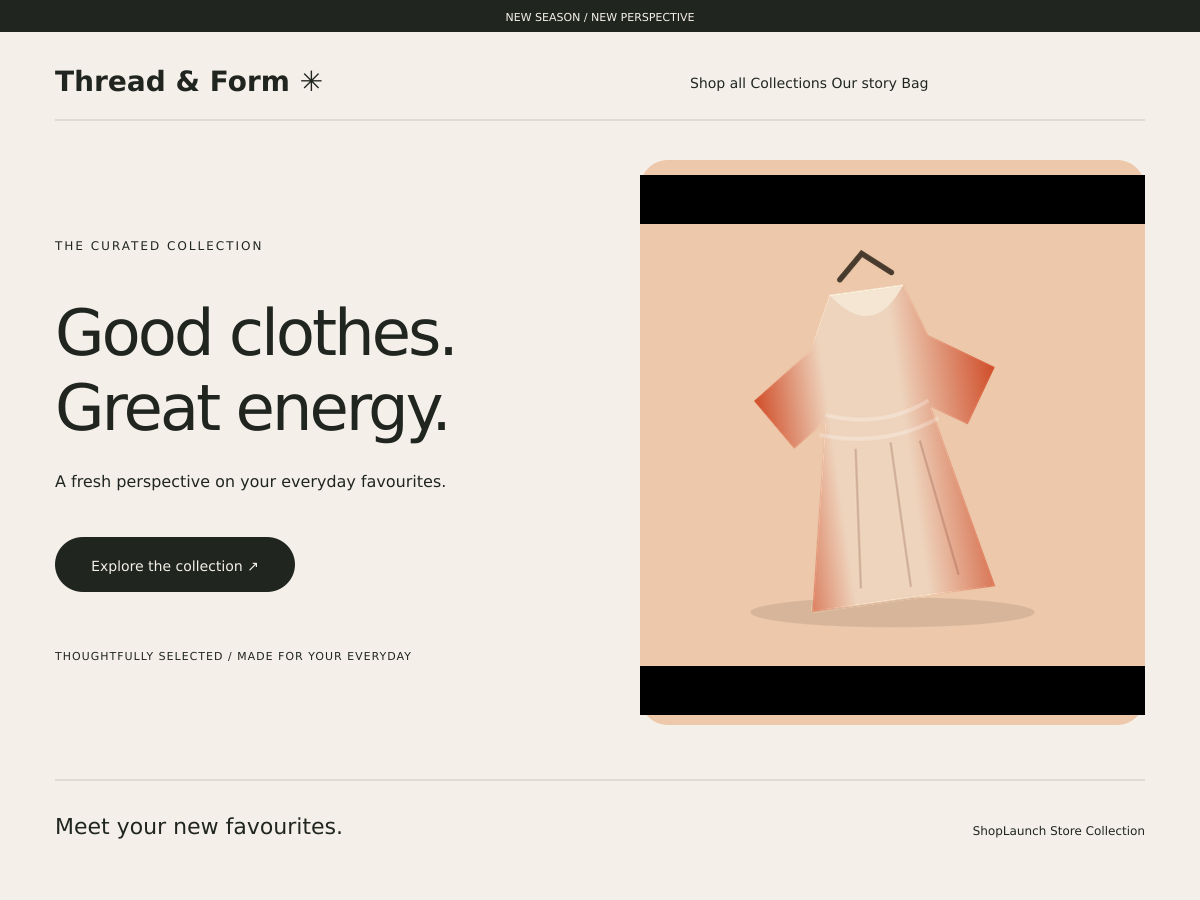The width and height of the screenshot is (1200, 900).
Task: Click the "Good clothes. Great energy." headline
Action: click(x=255, y=369)
